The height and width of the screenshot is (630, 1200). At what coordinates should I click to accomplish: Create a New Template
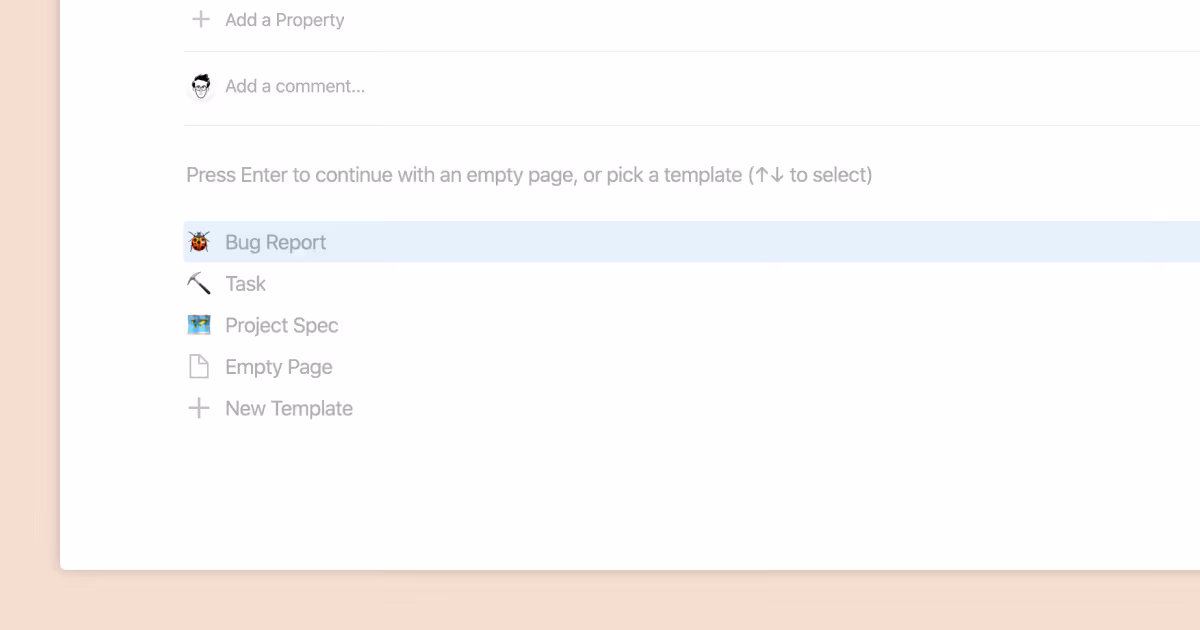288,407
